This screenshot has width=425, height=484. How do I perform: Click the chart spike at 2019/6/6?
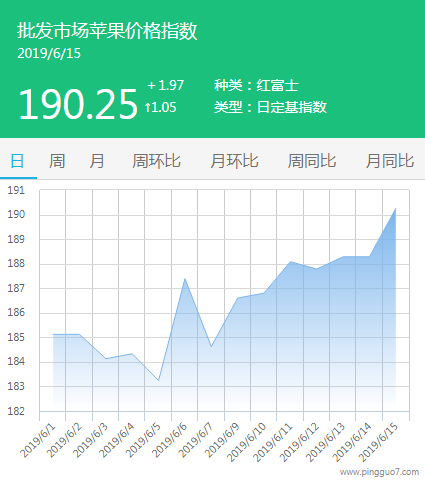185,279
